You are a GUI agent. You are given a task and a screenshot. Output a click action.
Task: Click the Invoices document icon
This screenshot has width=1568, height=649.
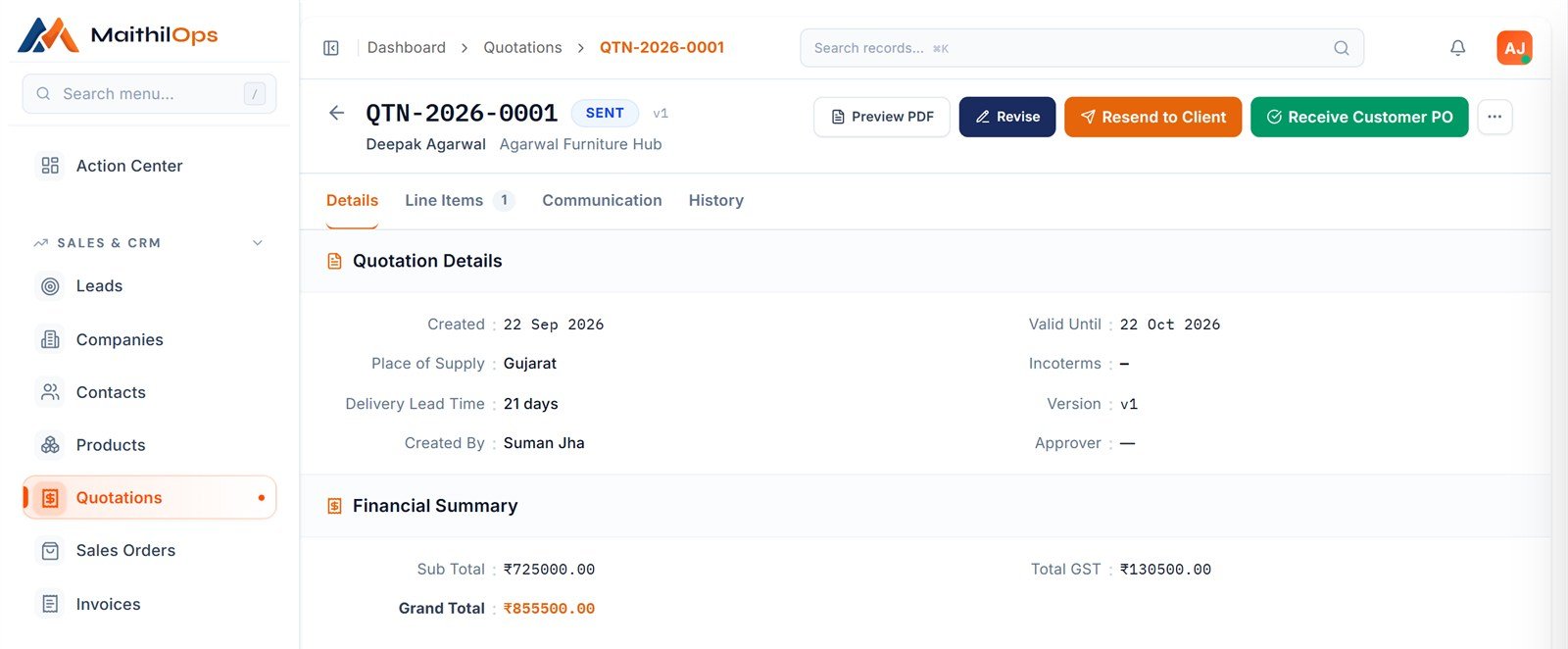pos(50,604)
